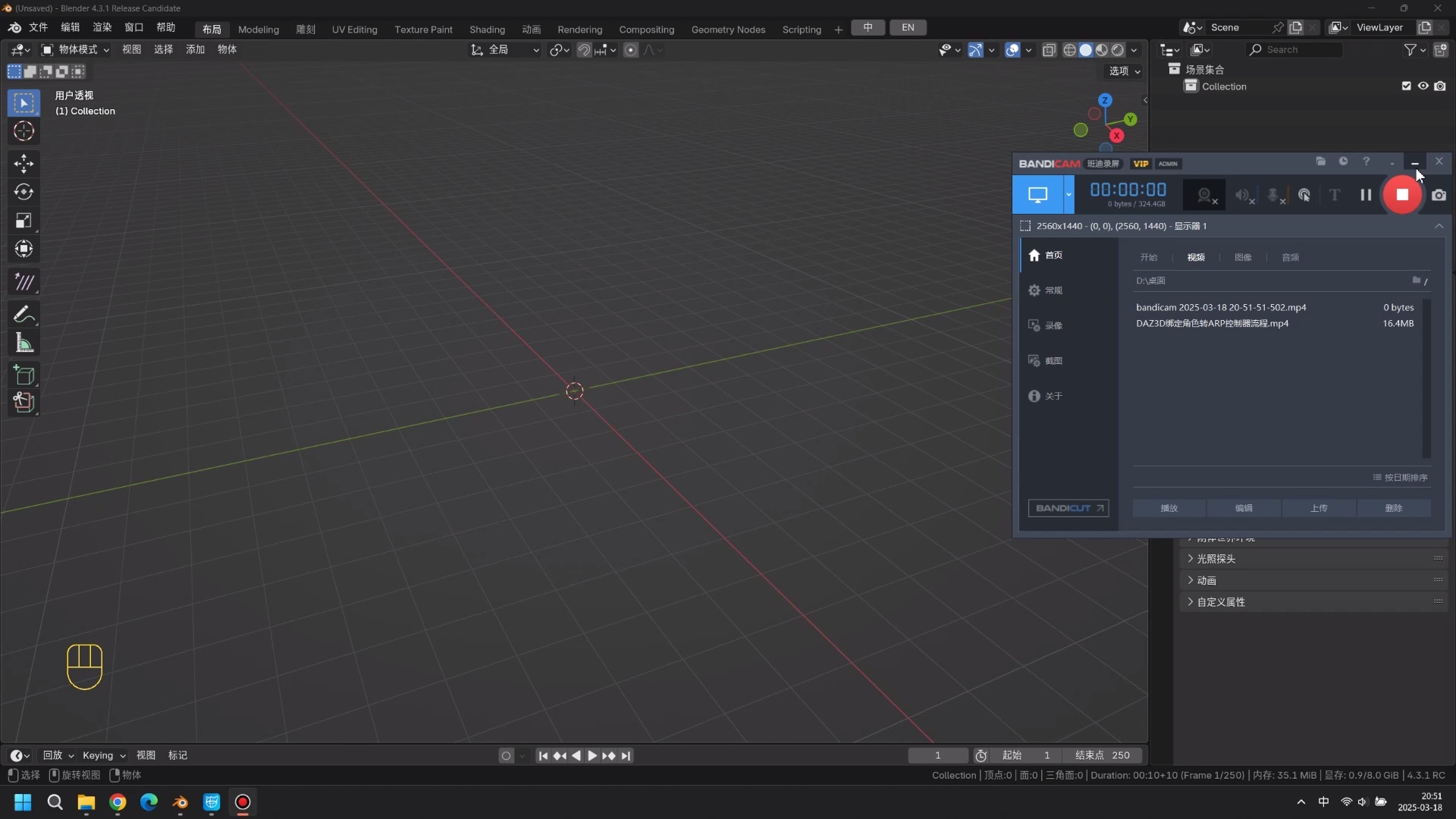This screenshot has width=1456, height=819.
Task: Toggle Collection visibility eye icon
Action: coord(1423,86)
